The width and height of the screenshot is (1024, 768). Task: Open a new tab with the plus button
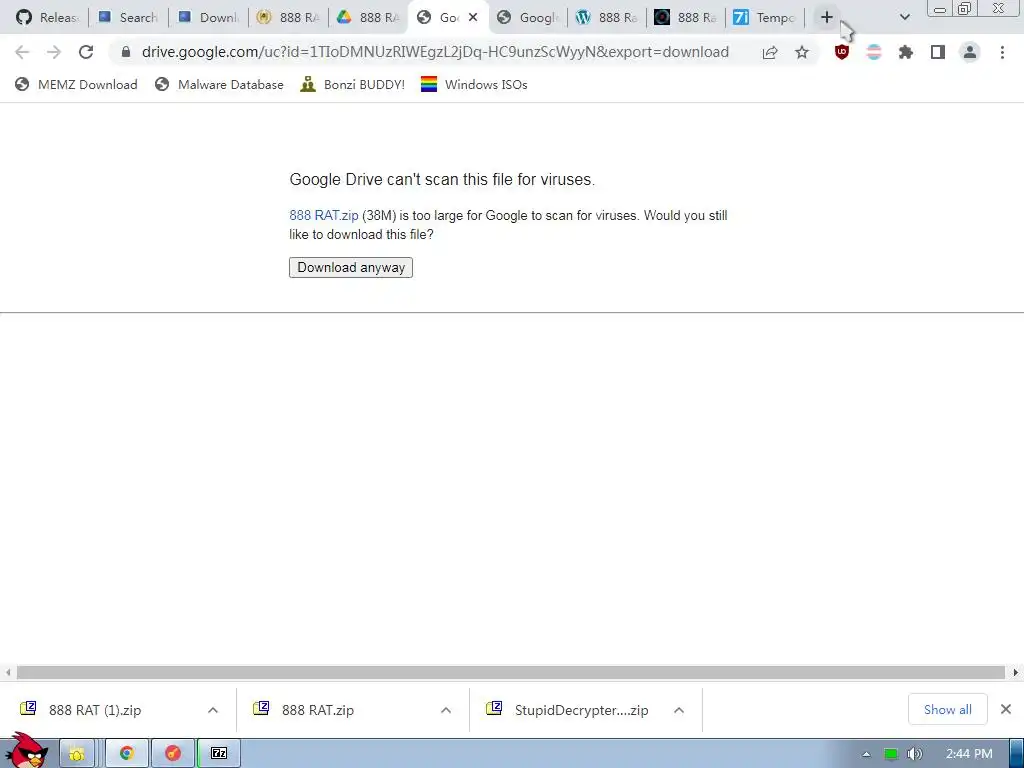pos(827,18)
